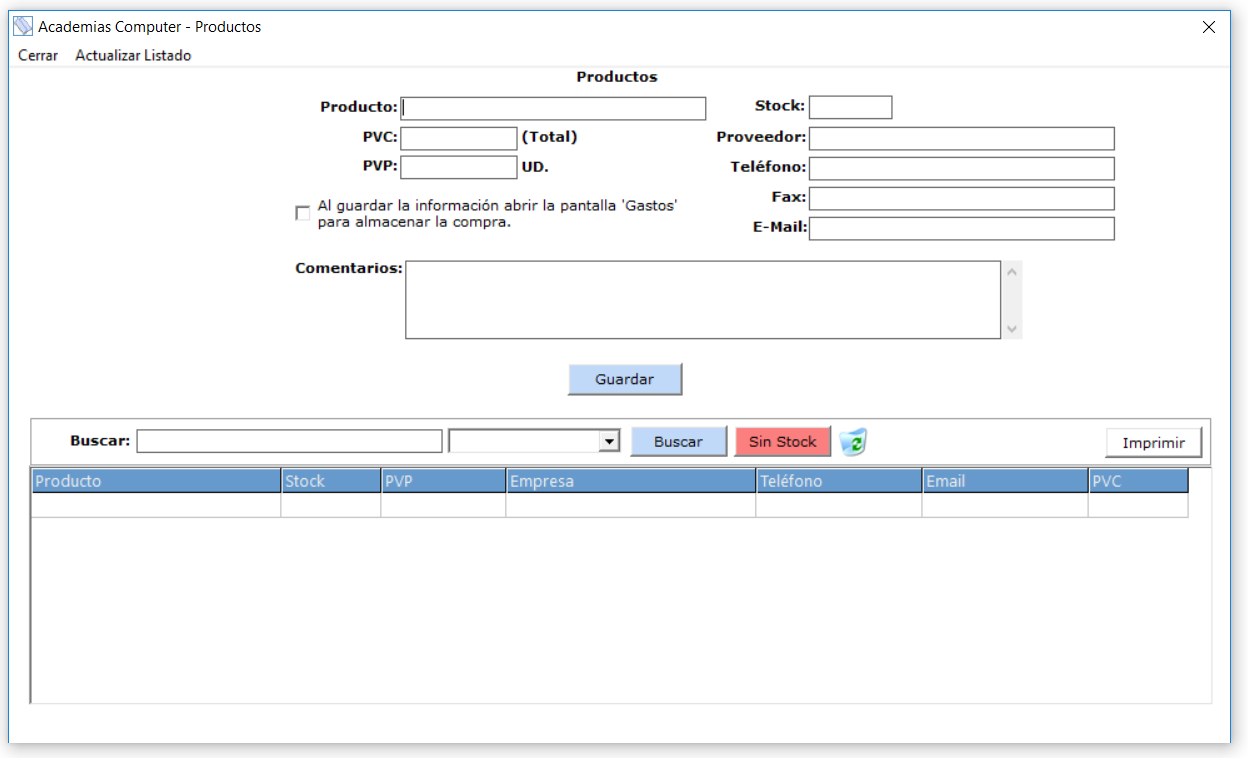Click the red Sin Stock button
This screenshot has width=1248, height=758.
click(x=783, y=442)
